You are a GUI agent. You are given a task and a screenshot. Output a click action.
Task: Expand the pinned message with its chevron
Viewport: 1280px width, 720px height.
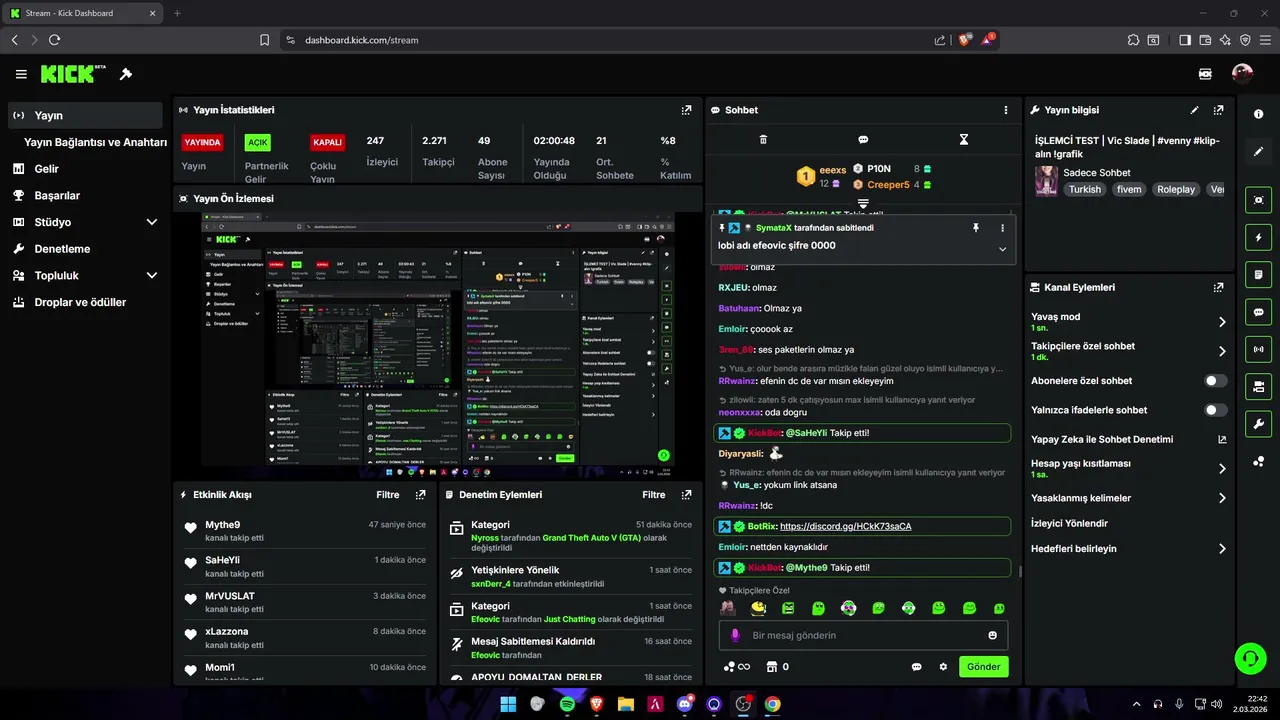point(1002,249)
